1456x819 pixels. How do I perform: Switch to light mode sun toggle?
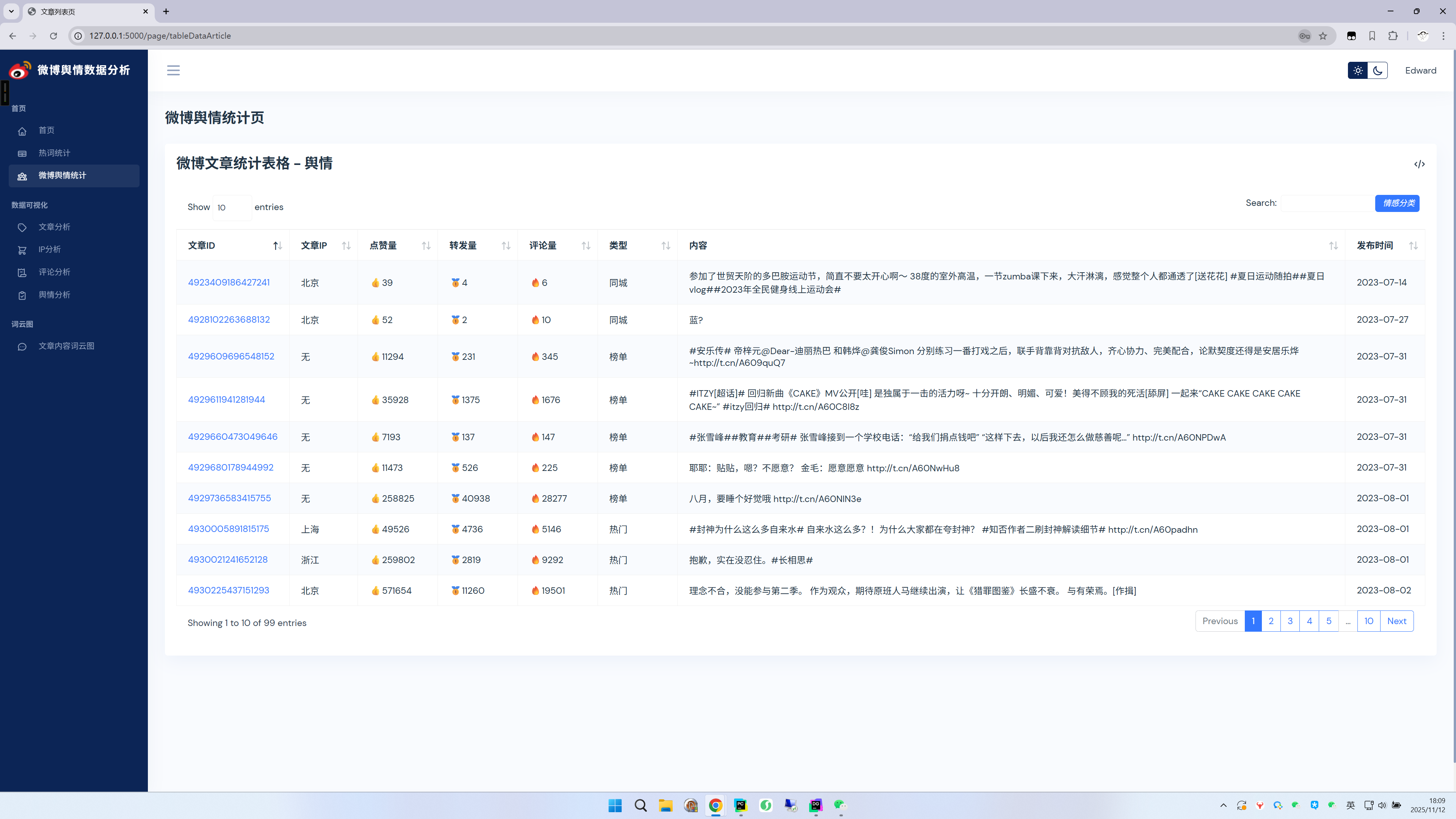[x=1358, y=71]
